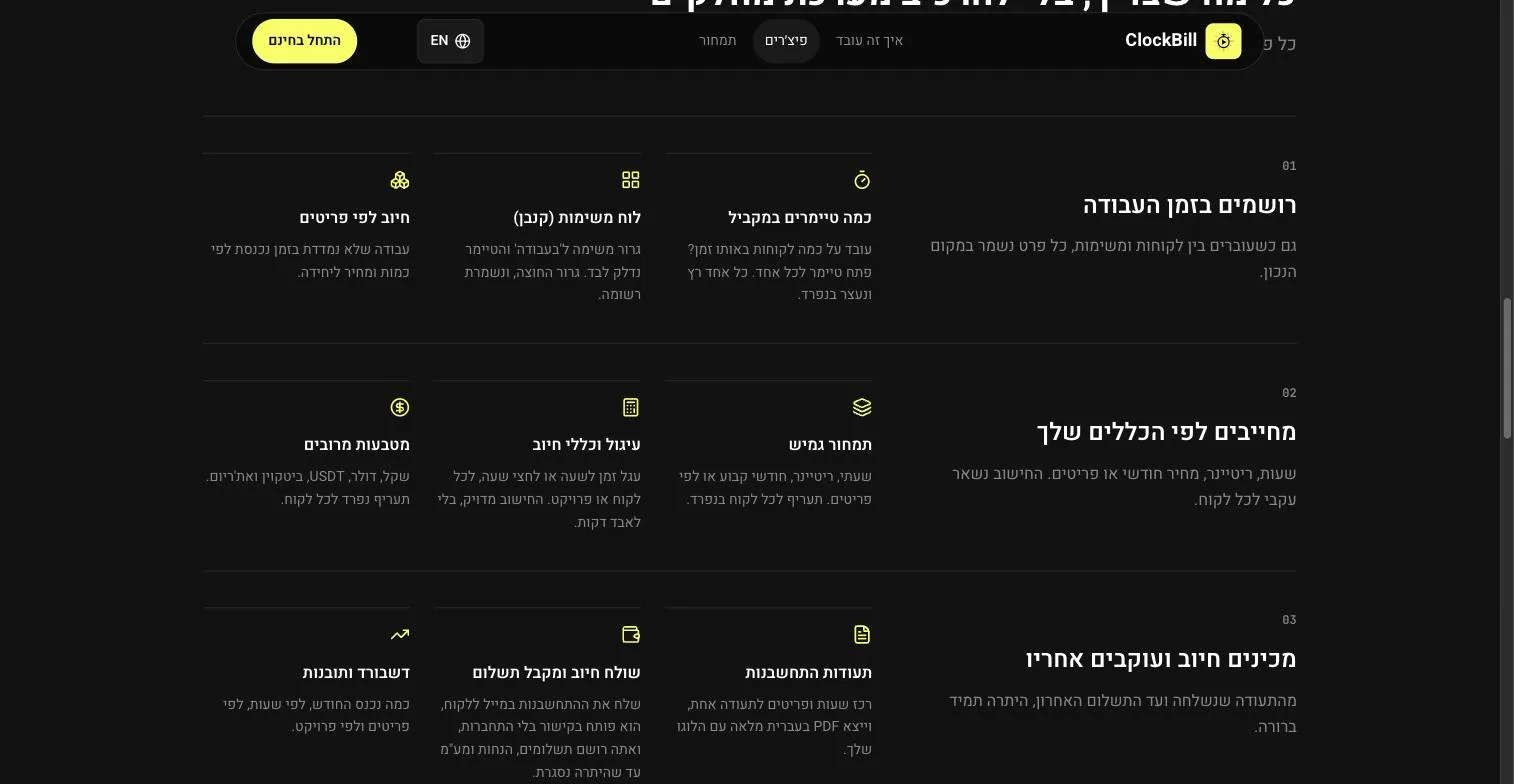This screenshot has height=784, width=1514.
Task: Click the section number 01
Action: tap(1289, 166)
